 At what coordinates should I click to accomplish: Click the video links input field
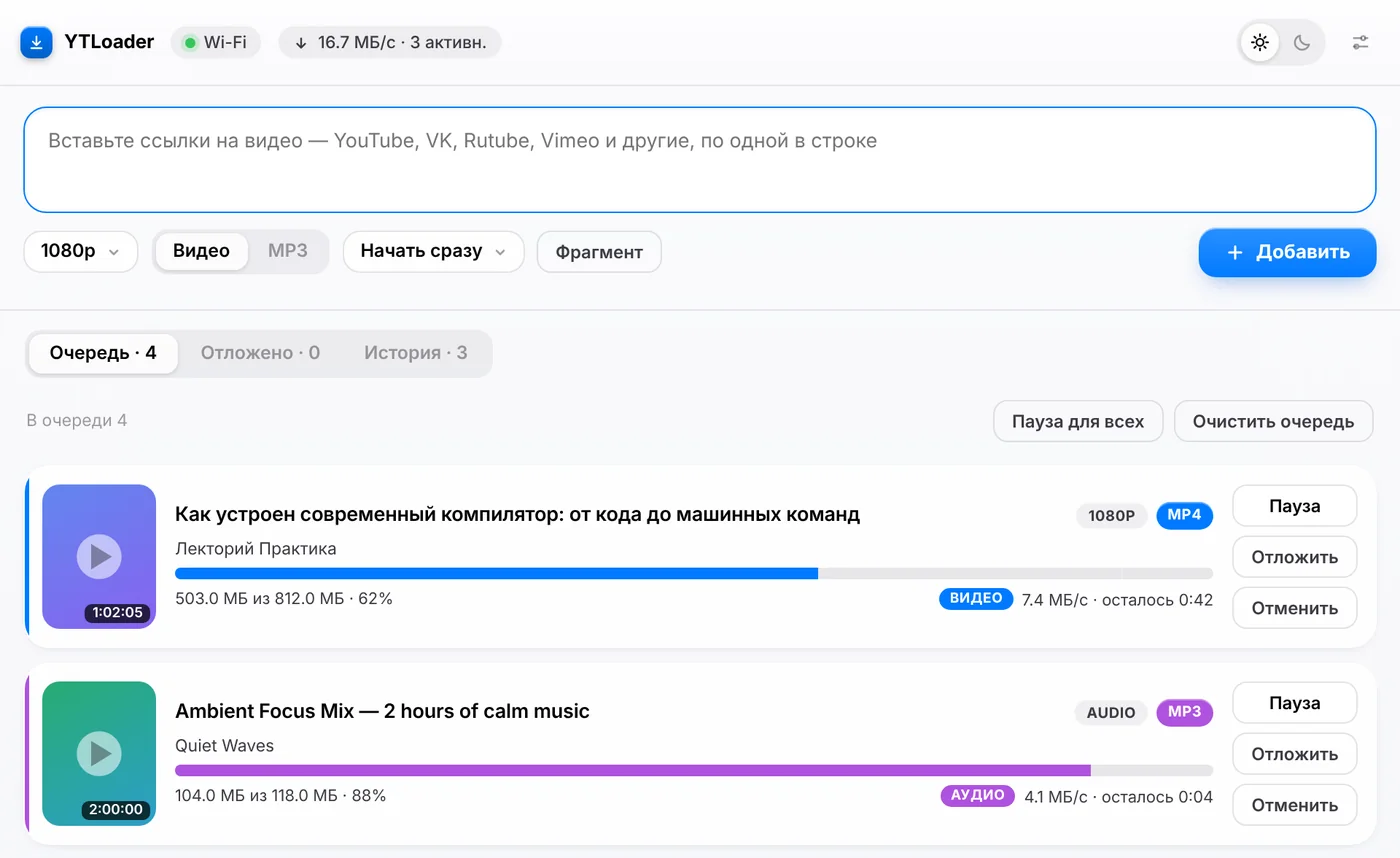point(700,160)
